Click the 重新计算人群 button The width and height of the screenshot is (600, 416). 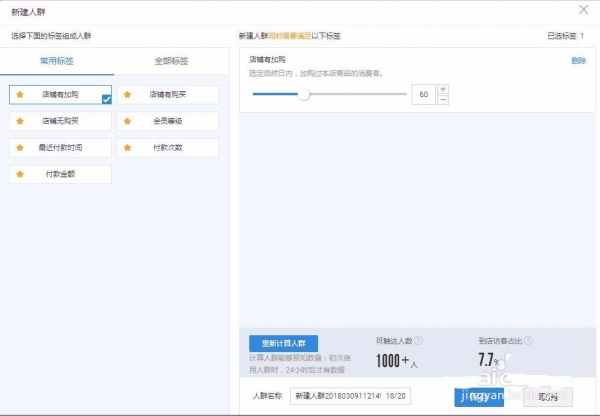(283, 343)
